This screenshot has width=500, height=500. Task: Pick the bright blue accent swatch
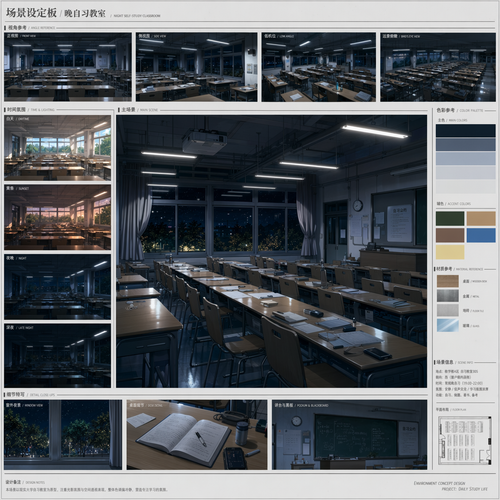pyautogui.click(x=481, y=235)
